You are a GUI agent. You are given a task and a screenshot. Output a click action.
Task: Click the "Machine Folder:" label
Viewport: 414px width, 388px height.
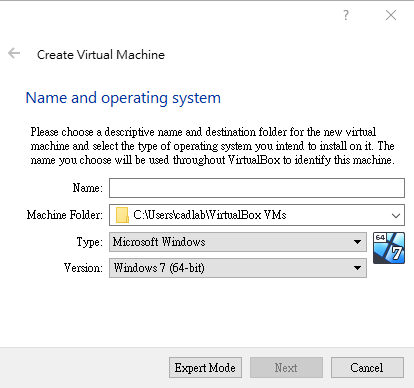pos(65,215)
